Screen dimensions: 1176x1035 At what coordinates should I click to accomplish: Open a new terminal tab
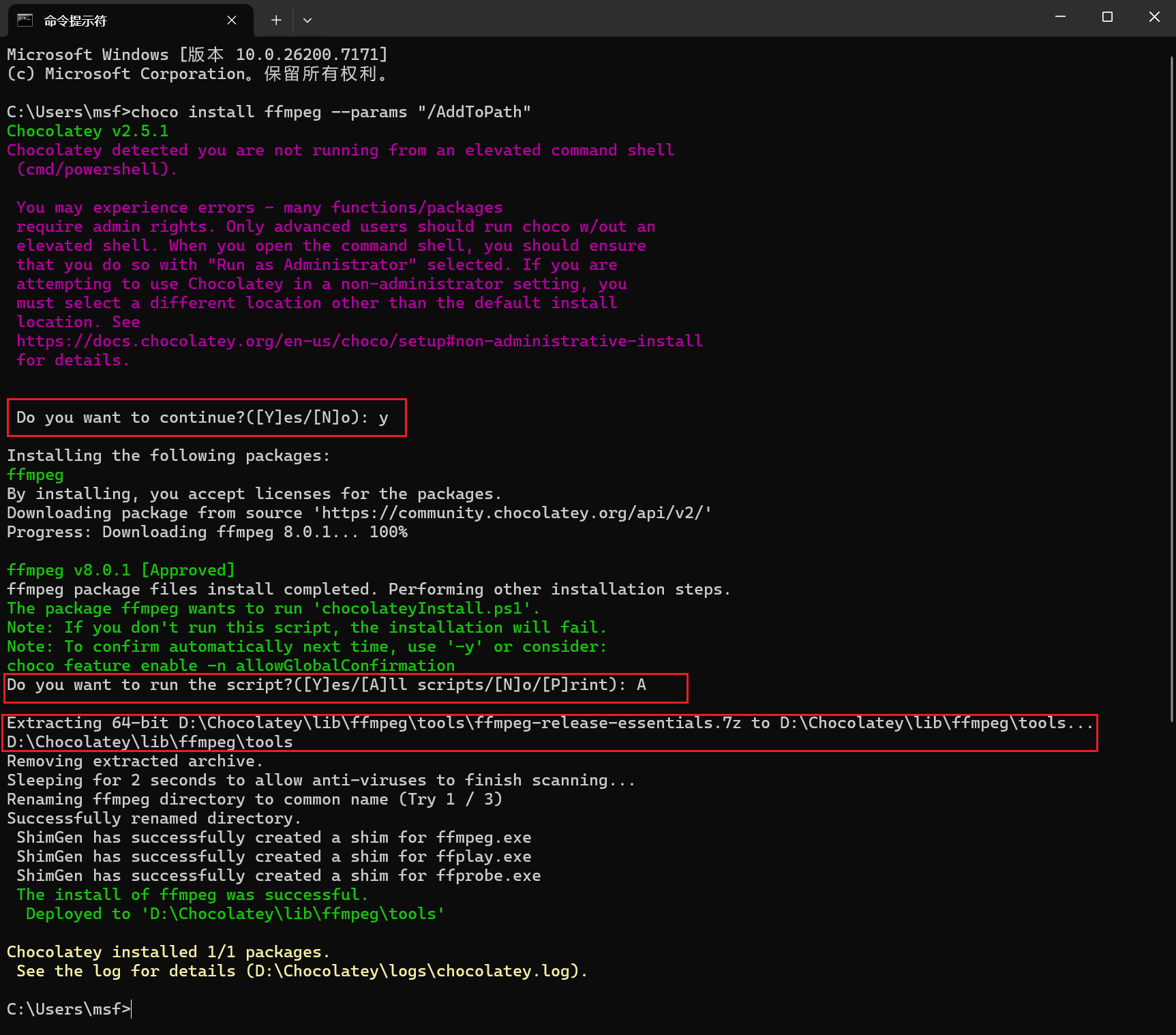pyautogui.click(x=275, y=20)
